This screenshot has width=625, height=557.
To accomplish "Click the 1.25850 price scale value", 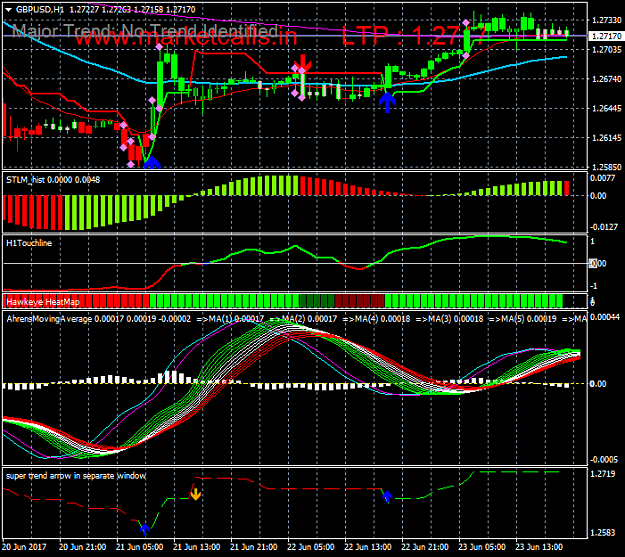I will [x=607, y=167].
